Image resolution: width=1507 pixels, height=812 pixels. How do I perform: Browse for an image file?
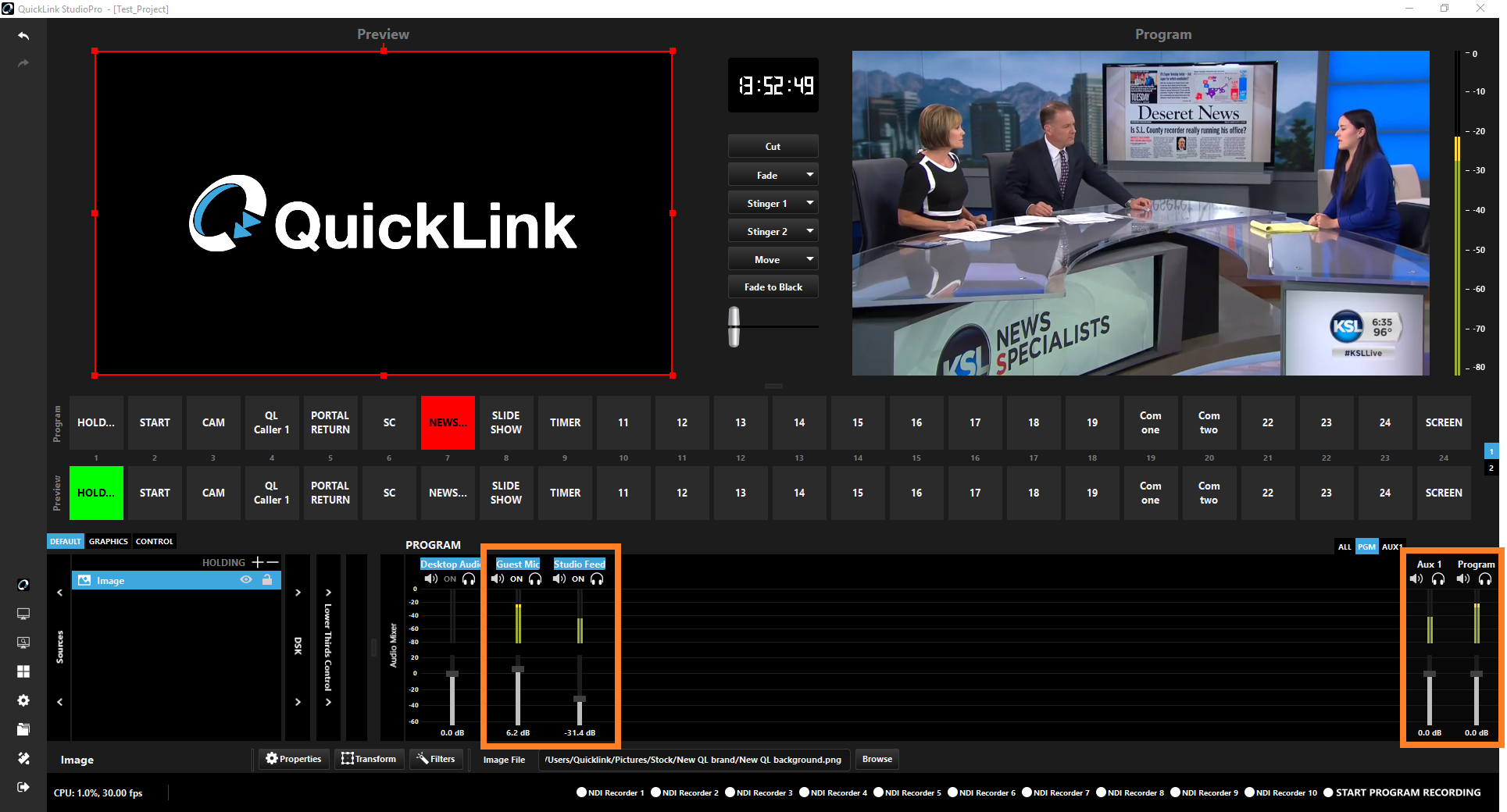coord(877,759)
